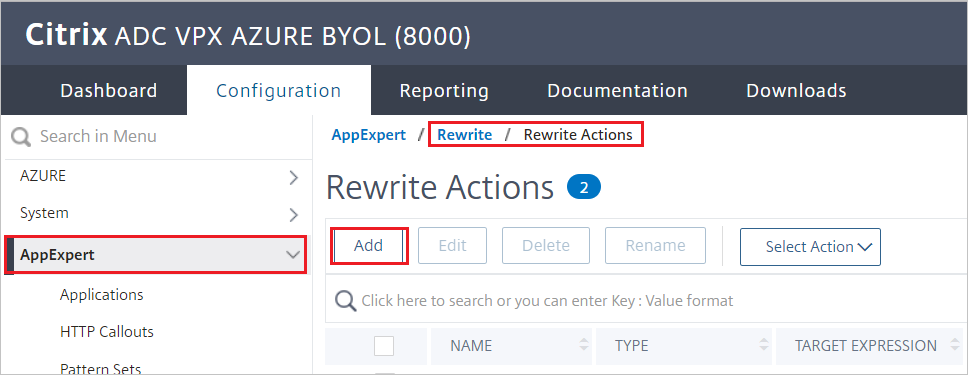Expand the System menu chevron
968x375 pixels.
(x=294, y=215)
